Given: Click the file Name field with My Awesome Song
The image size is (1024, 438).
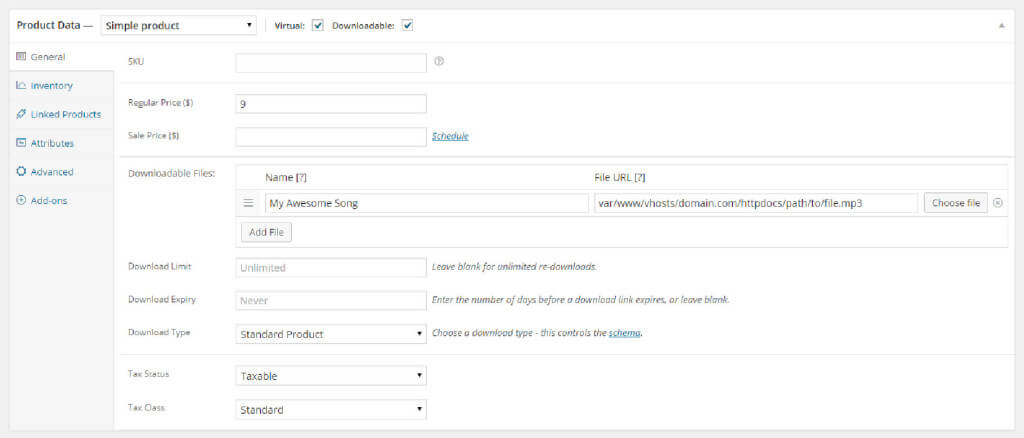Looking at the screenshot, I should click(x=426, y=203).
